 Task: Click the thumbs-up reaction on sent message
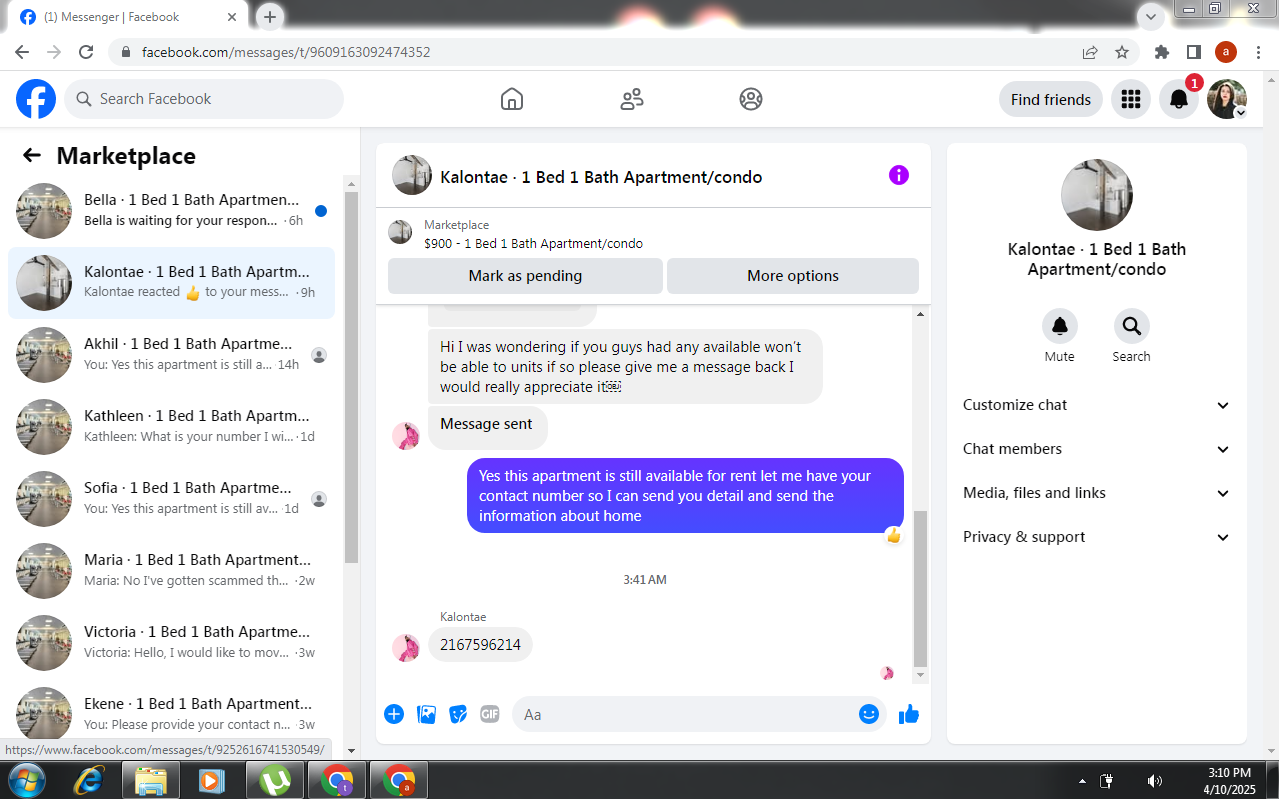893,536
